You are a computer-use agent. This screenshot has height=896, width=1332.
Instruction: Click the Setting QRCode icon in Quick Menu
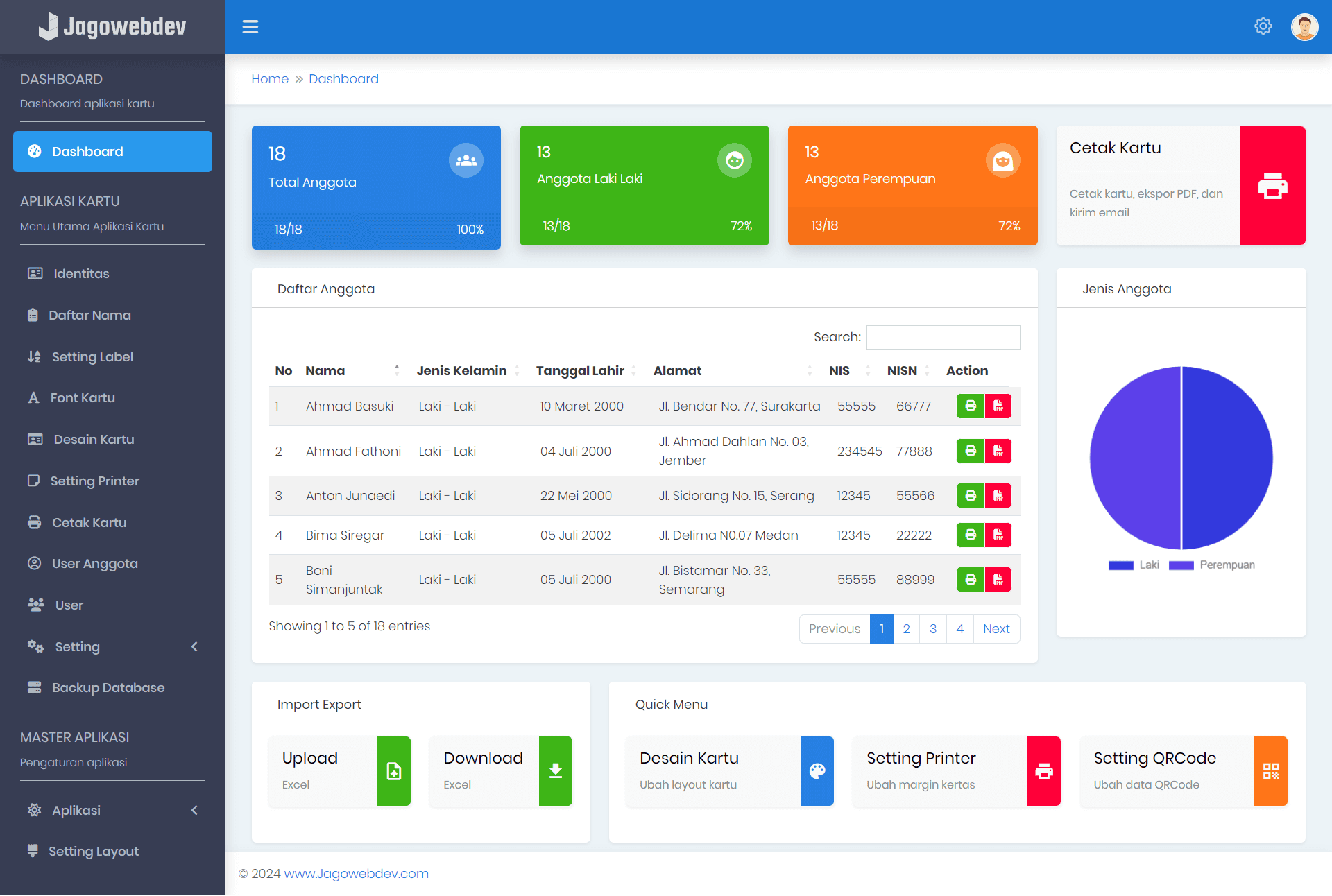coord(1270,770)
